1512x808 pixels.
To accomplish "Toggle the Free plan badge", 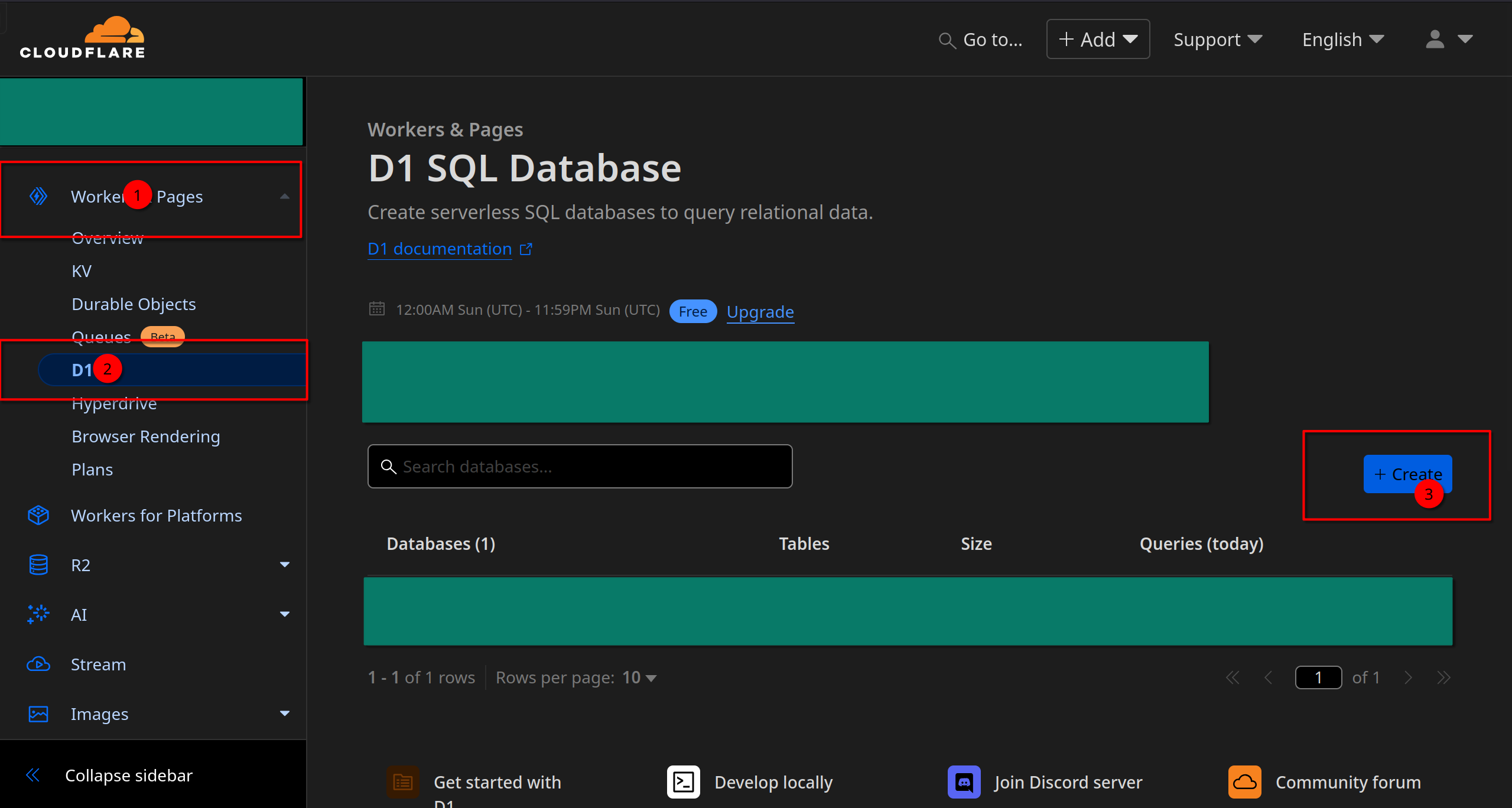I will click(x=693, y=311).
